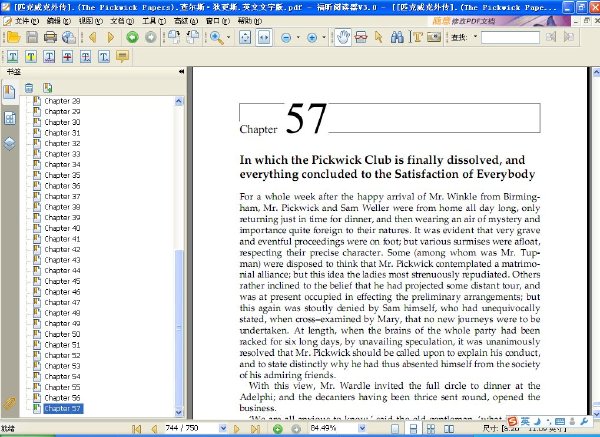
Task: Open the zoom in dropdown arrow
Action: click(x=324, y=38)
